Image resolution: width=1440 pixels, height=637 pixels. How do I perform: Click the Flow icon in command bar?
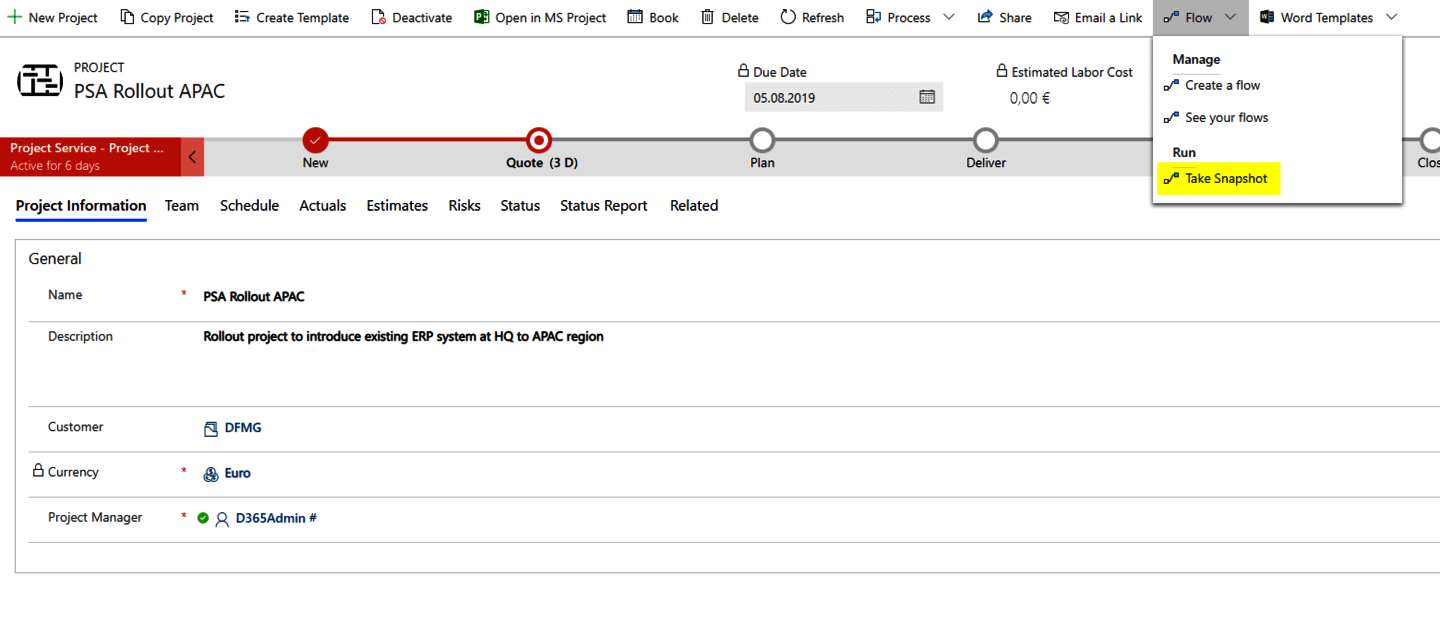click(1171, 17)
